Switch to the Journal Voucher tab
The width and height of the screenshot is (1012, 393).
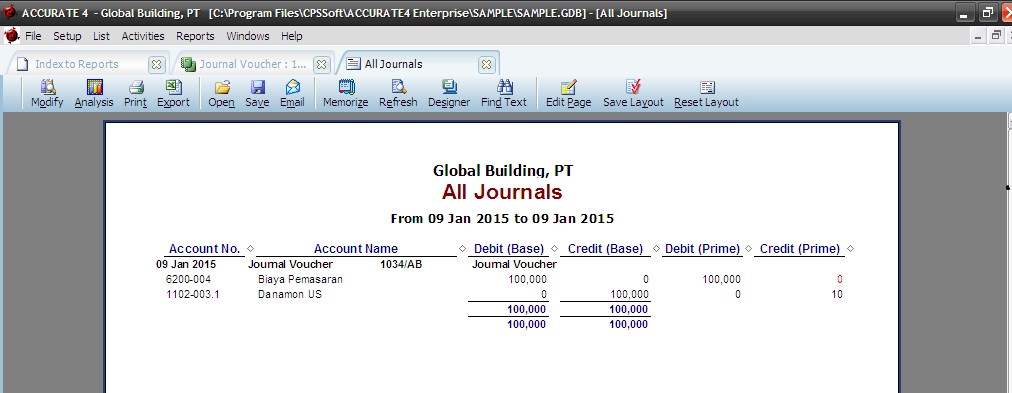coord(252,65)
